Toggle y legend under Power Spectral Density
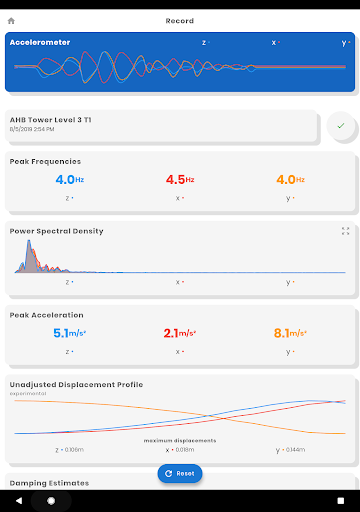Viewport: 360px width, 512px height. coord(290,282)
